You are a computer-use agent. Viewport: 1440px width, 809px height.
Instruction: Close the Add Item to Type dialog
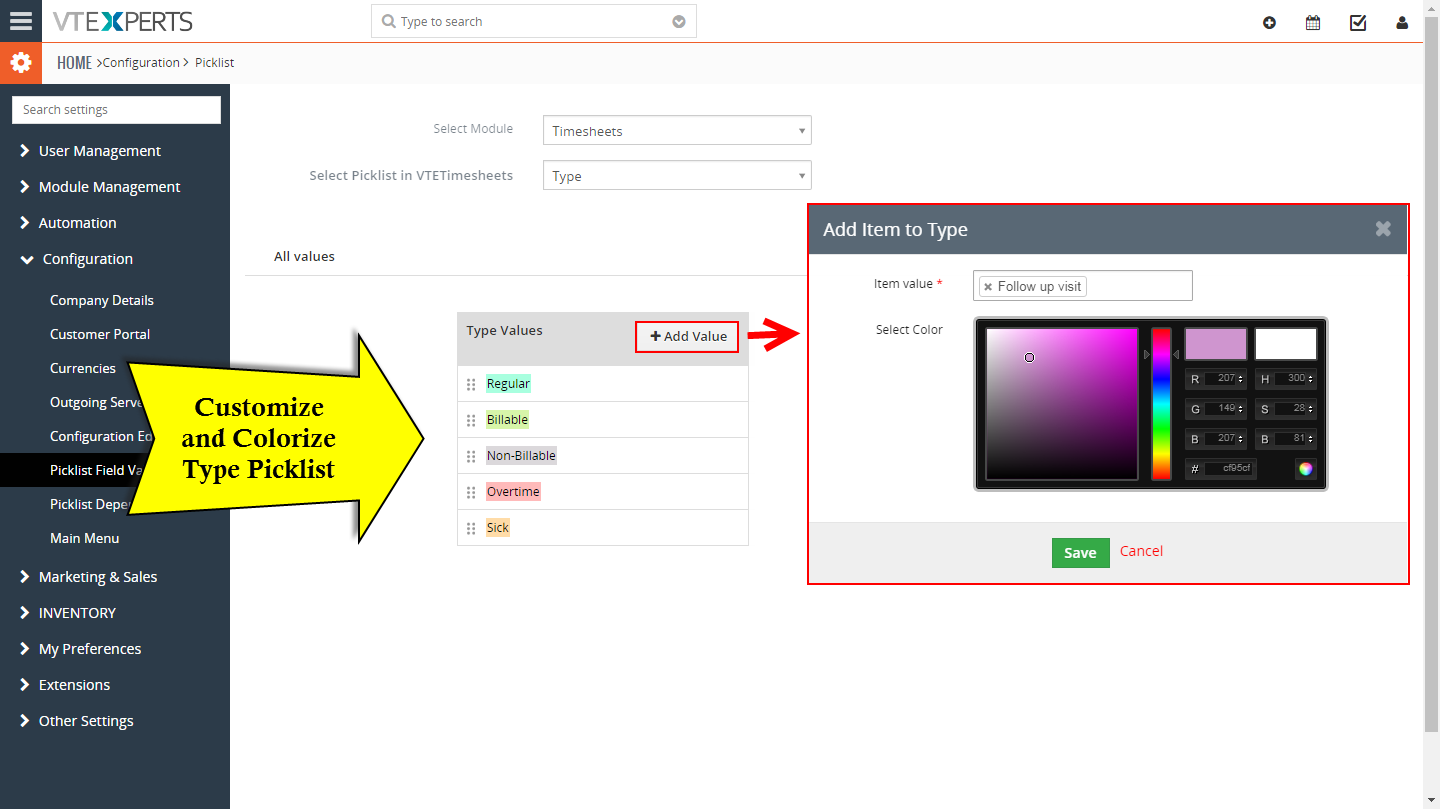coord(1383,229)
